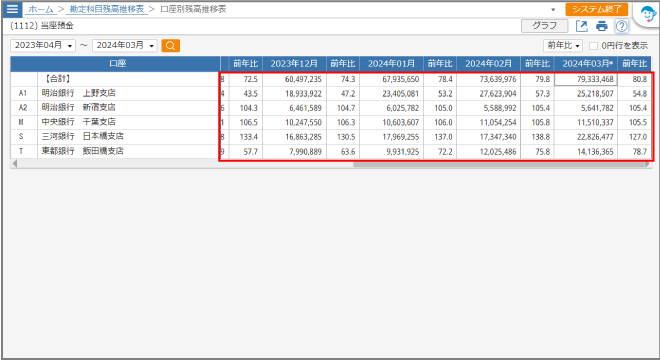Open the hamburger main menu
660x360 pixels.
click(x=12, y=9)
